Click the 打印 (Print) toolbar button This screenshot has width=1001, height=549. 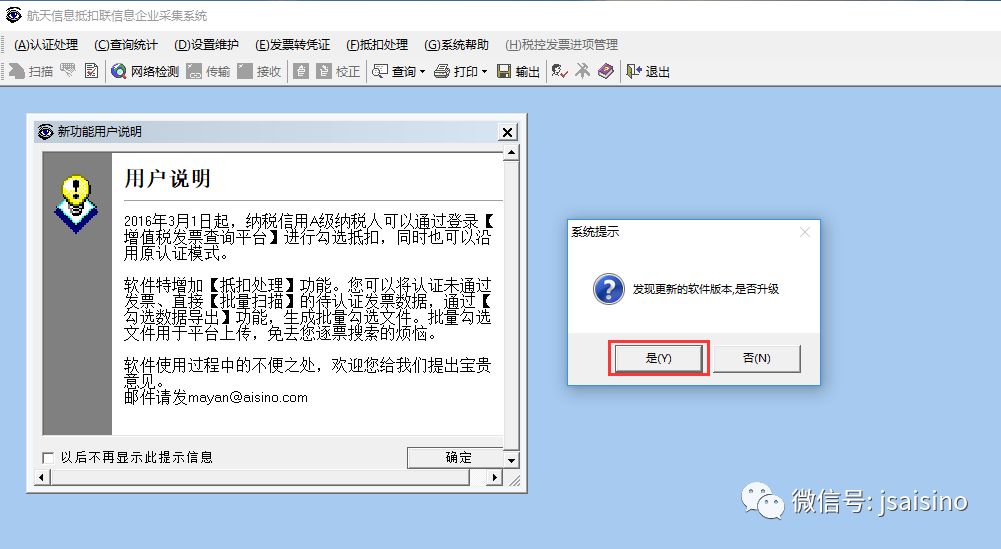point(456,71)
